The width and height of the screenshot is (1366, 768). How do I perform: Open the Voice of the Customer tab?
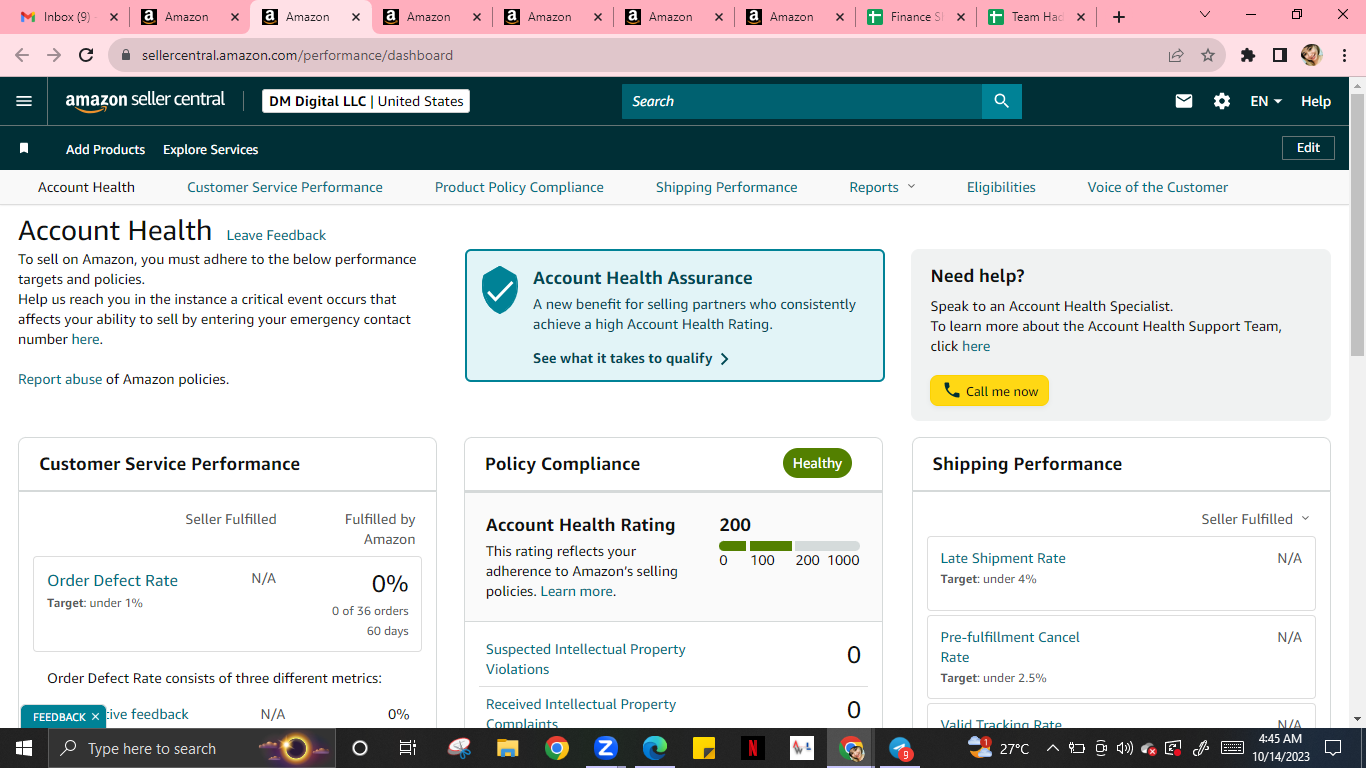tap(1158, 187)
